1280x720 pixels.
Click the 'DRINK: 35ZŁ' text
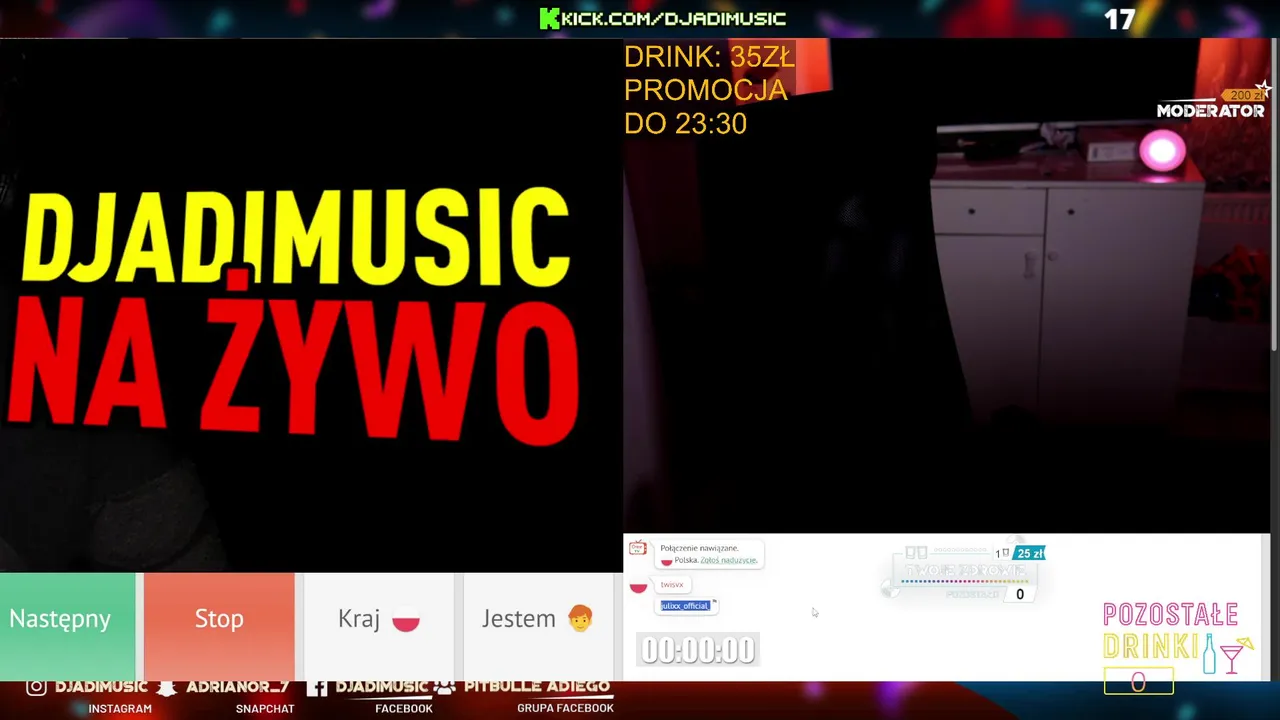coord(709,57)
